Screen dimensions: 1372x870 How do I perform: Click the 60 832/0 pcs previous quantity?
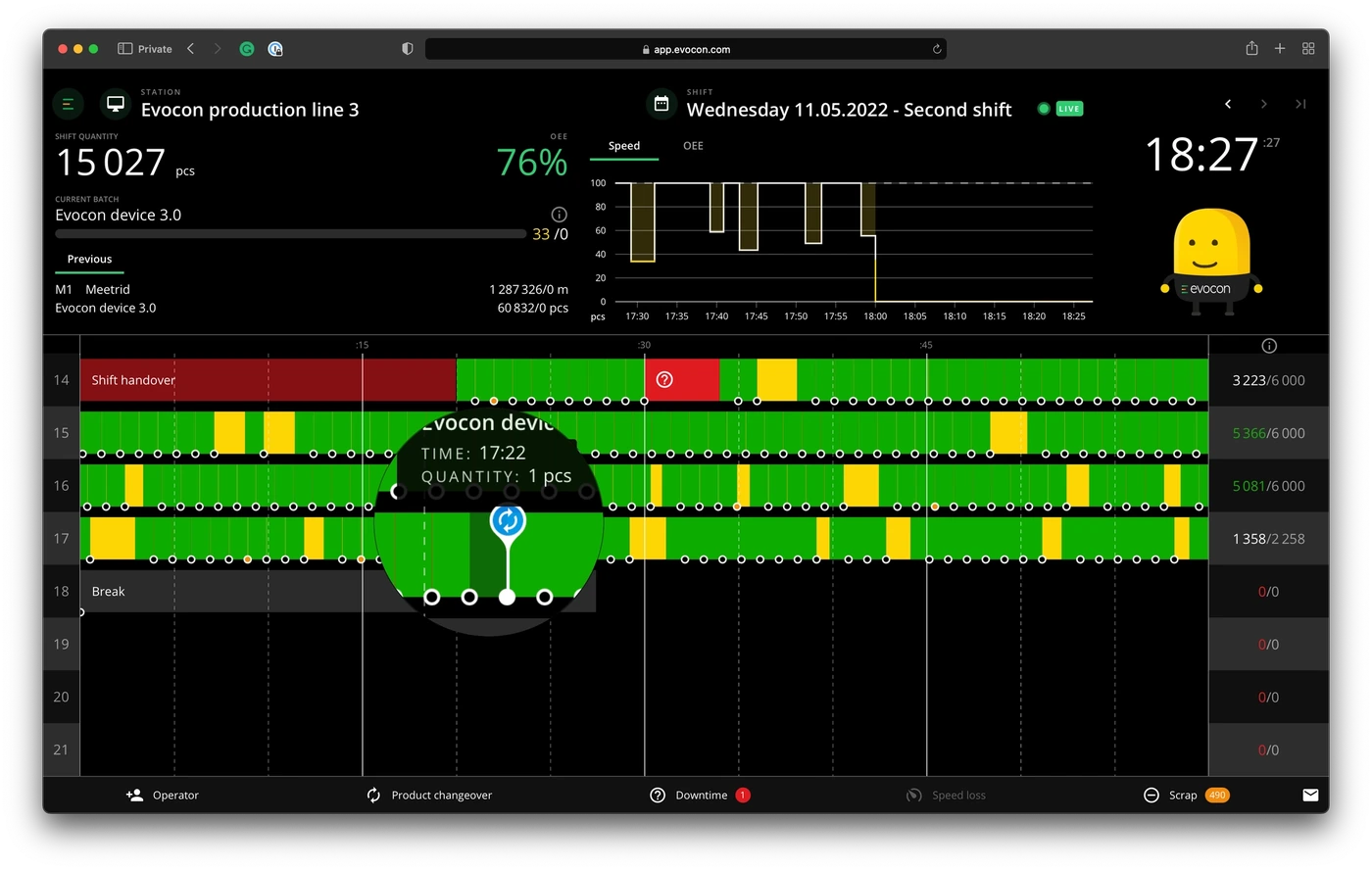pos(532,309)
